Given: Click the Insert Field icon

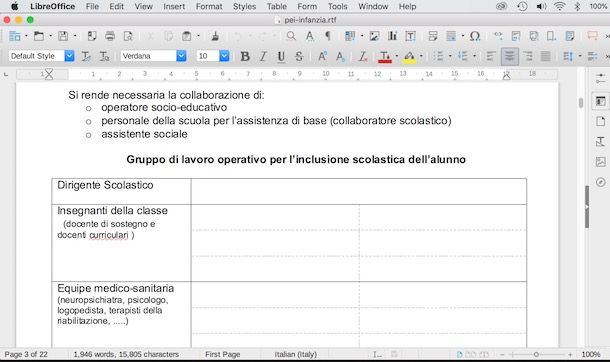Looking at the screenshot, I should (x=451, y=36).
